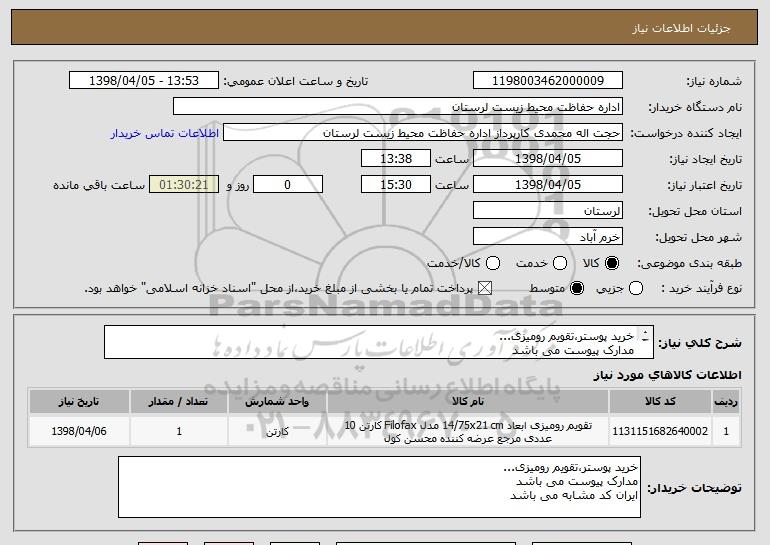Select the کالا radio button
The height and width of the screenshot is (545, 770).
[612, 263]
